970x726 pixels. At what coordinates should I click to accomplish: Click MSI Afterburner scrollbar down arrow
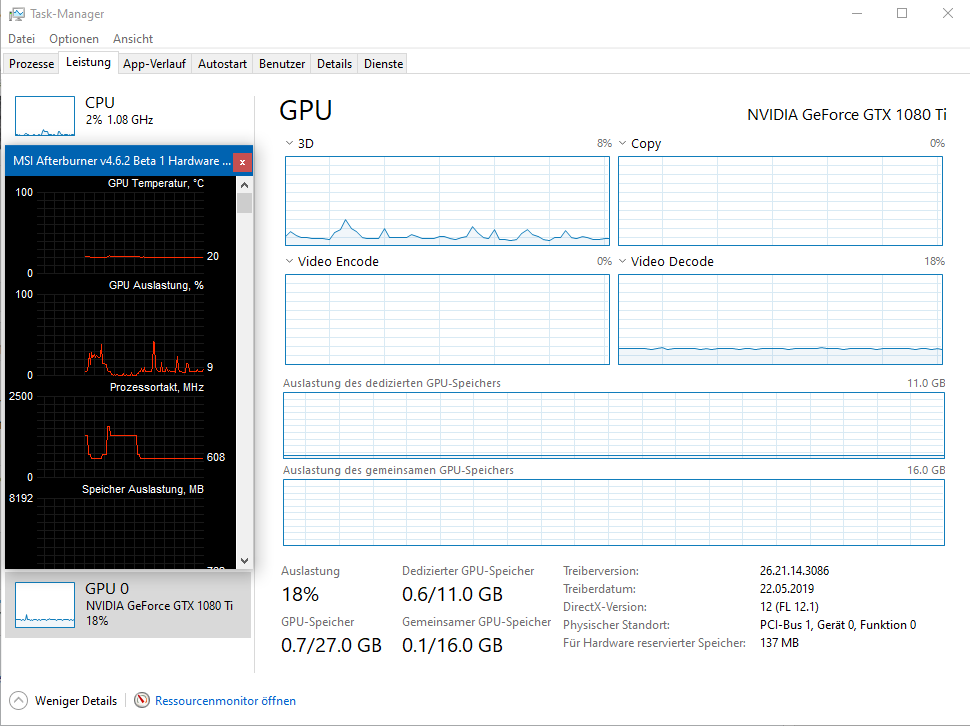[x=244, y=560]
